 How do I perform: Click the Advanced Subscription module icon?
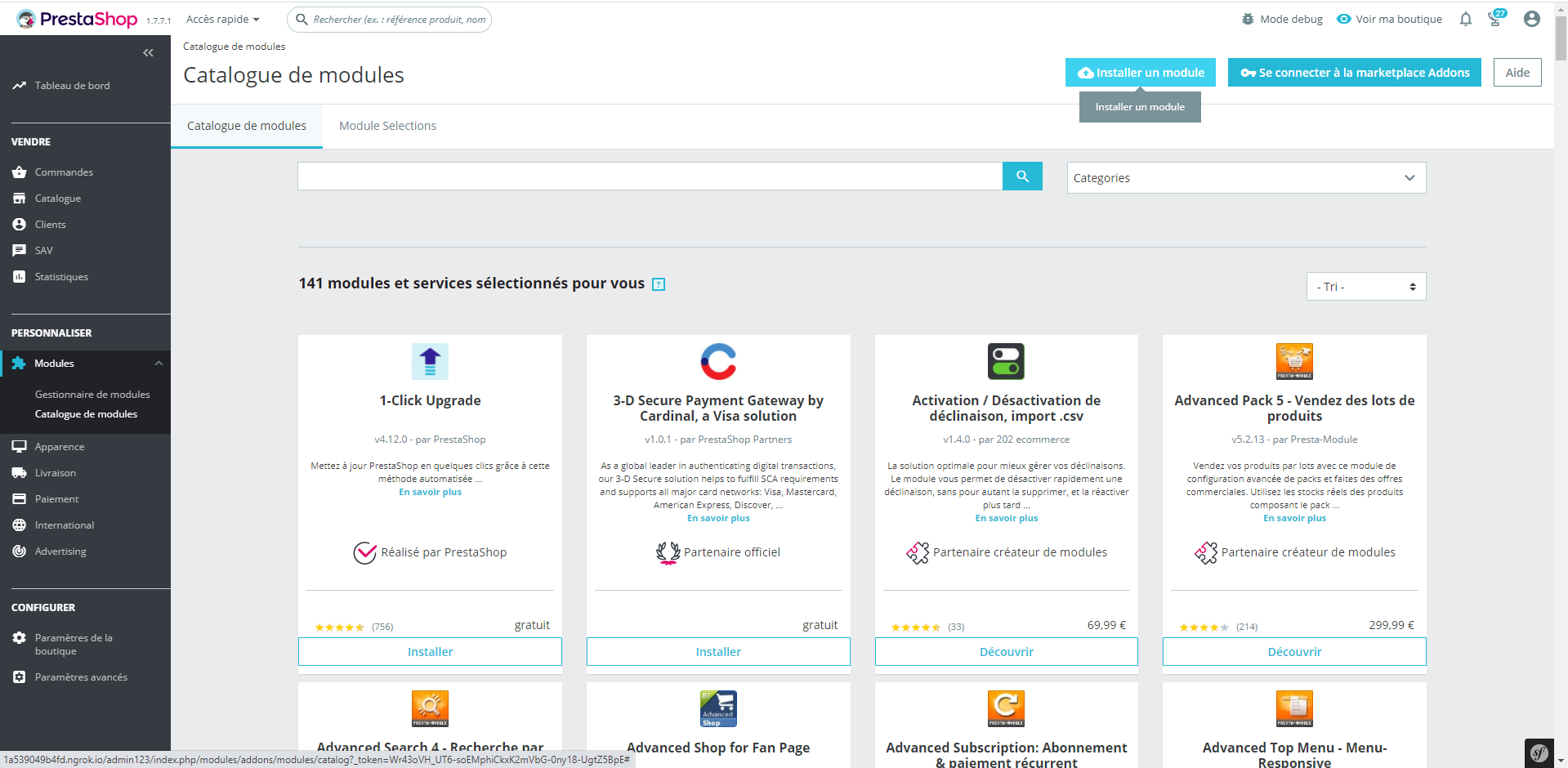(1006, 708)
